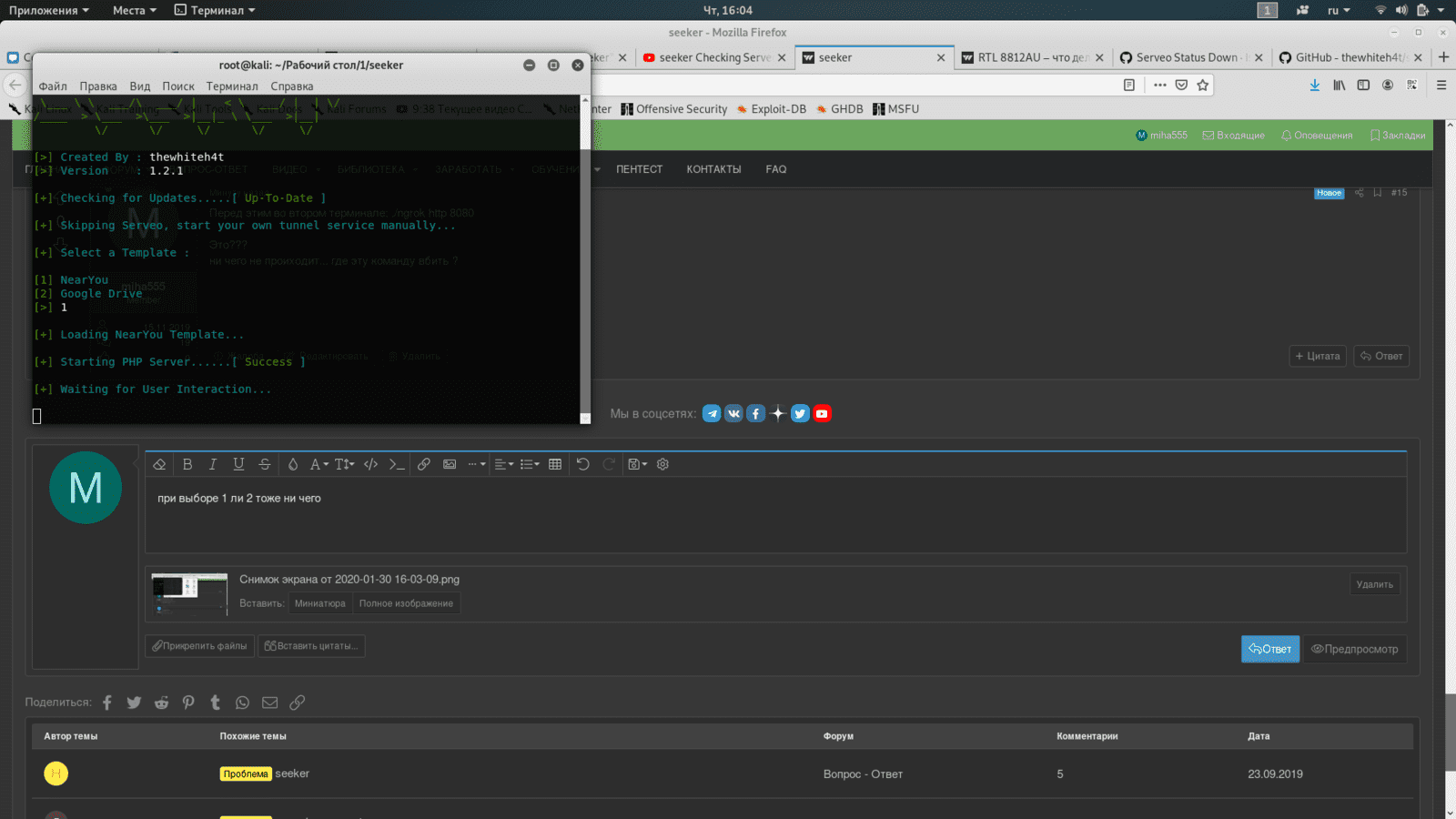This screenshot has height=819, width=1456.
Task: Open ПЕНТЕСТ in forum navigation
Action: [x=639, y=169]
